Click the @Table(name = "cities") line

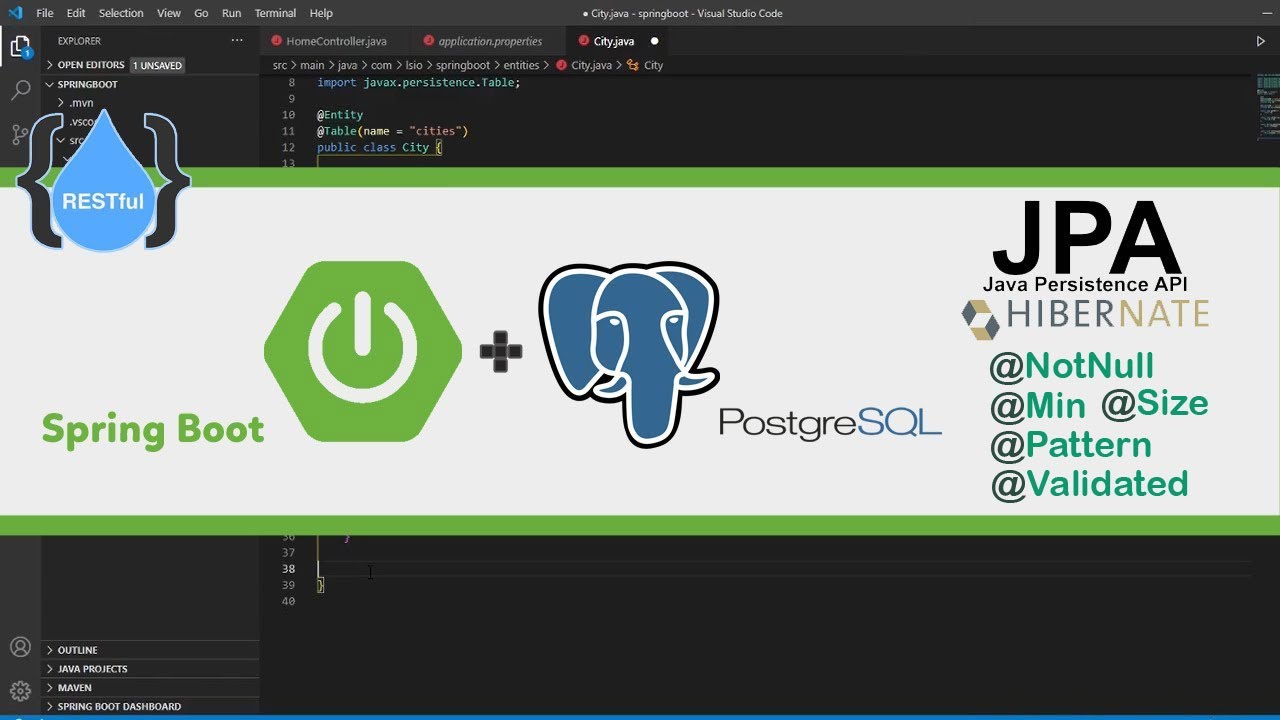pos(393,131)
